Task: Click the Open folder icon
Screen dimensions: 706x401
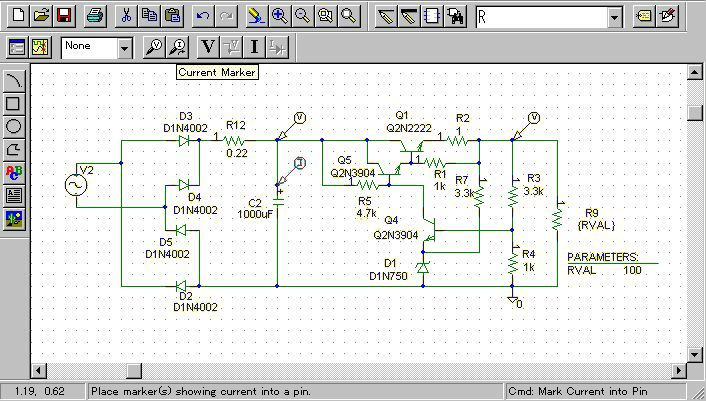Action: click(x=41, y=16)
